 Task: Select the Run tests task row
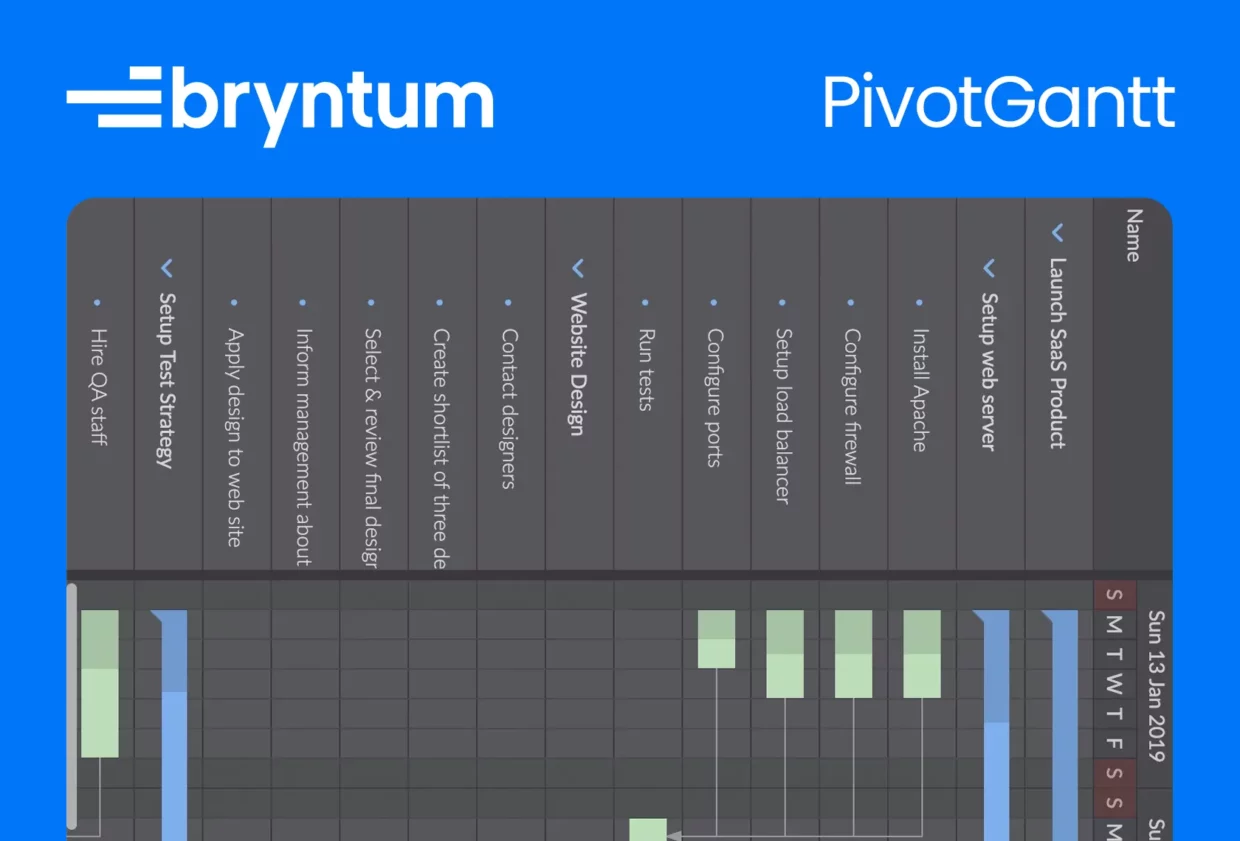(x=648, y=384)
